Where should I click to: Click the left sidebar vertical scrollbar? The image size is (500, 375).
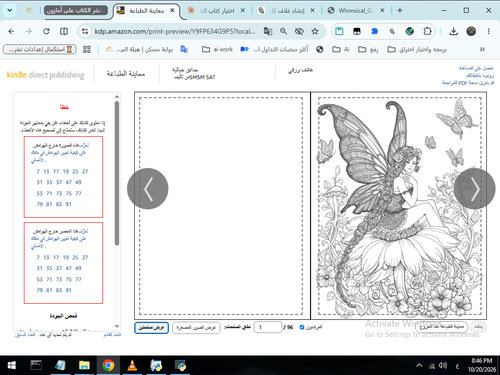[117, 173]
